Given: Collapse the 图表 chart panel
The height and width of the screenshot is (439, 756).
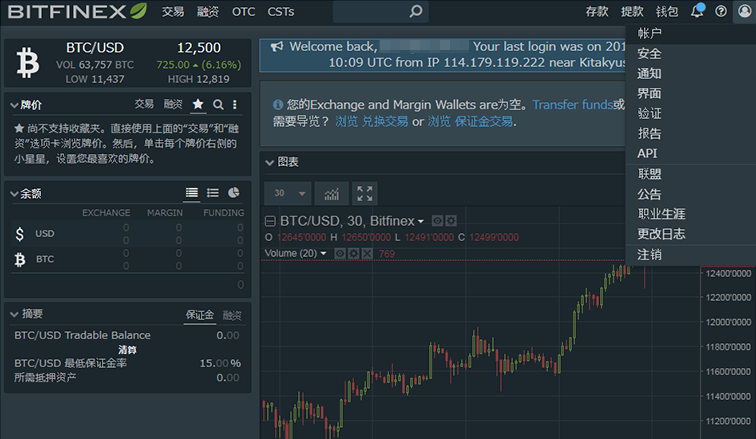Looking at the screenshot, I should click(x=270, y=162).
